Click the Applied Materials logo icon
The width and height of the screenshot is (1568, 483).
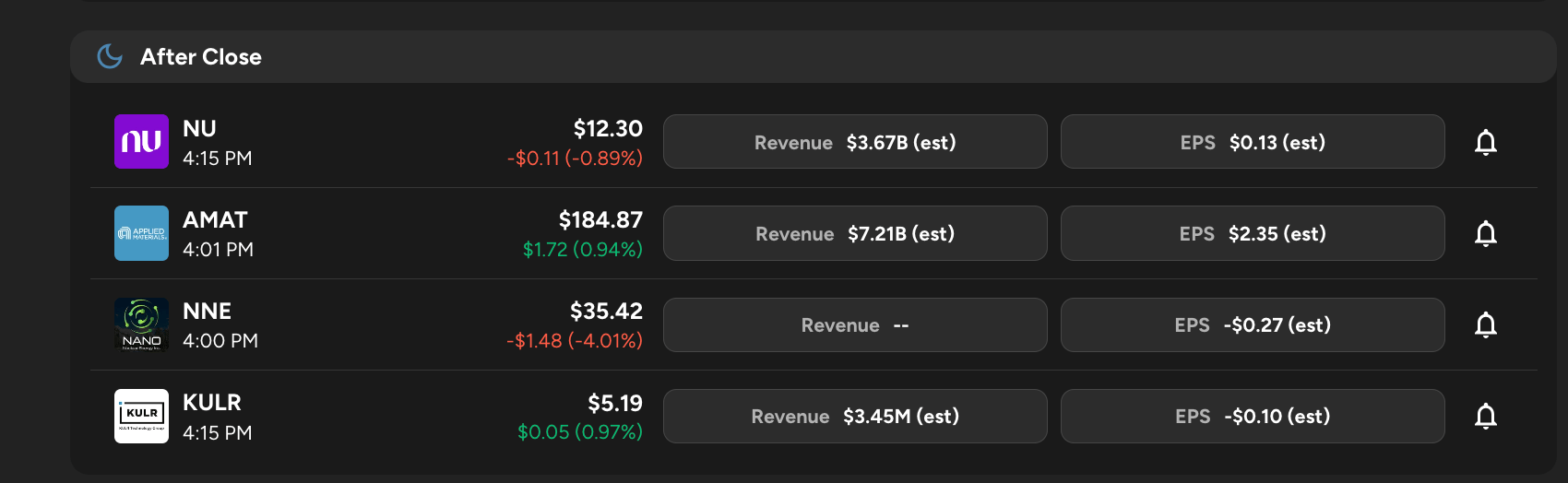click(x=141, y=233)
